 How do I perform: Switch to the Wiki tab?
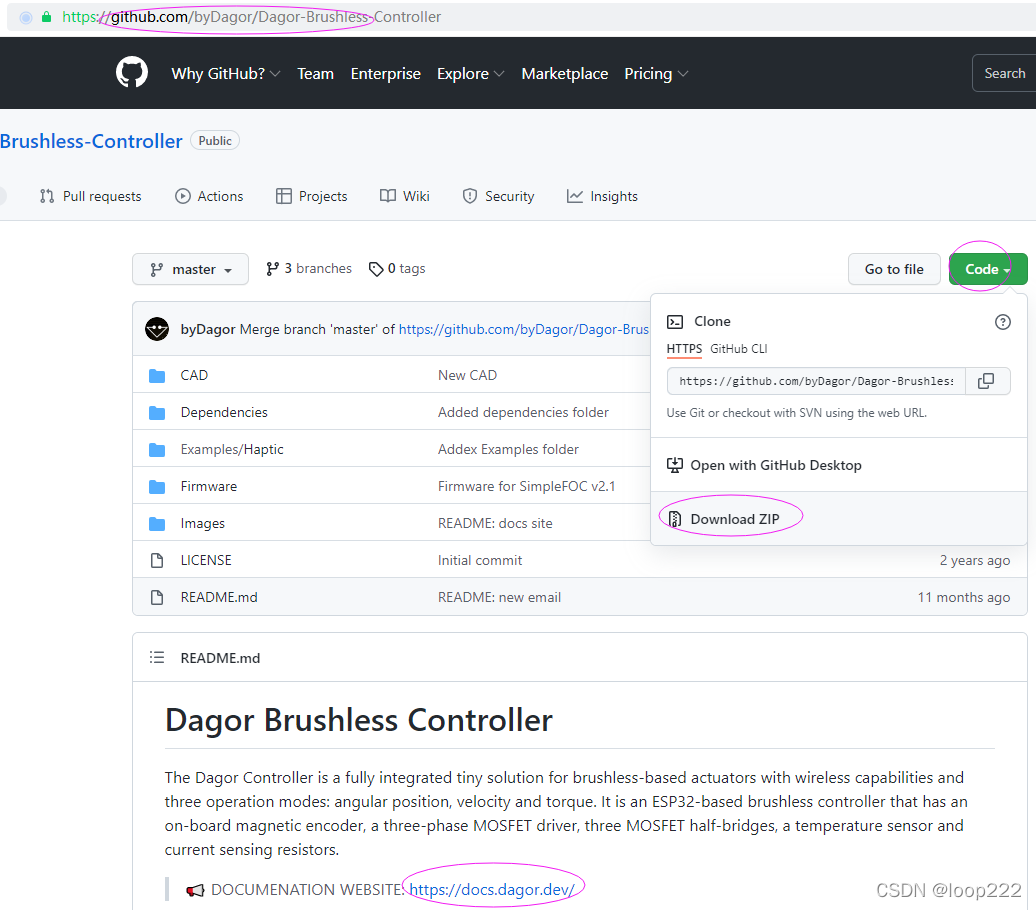point(404,196)
